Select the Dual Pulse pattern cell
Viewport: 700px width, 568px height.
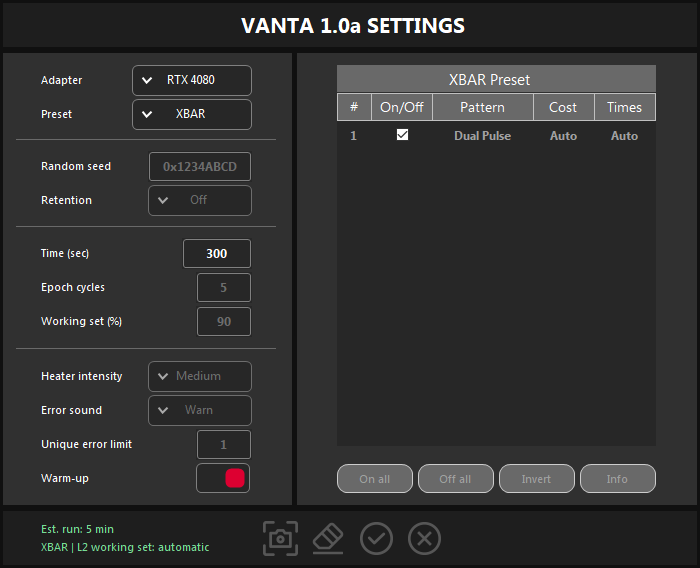pyautogui.click(x=483, y=136)
